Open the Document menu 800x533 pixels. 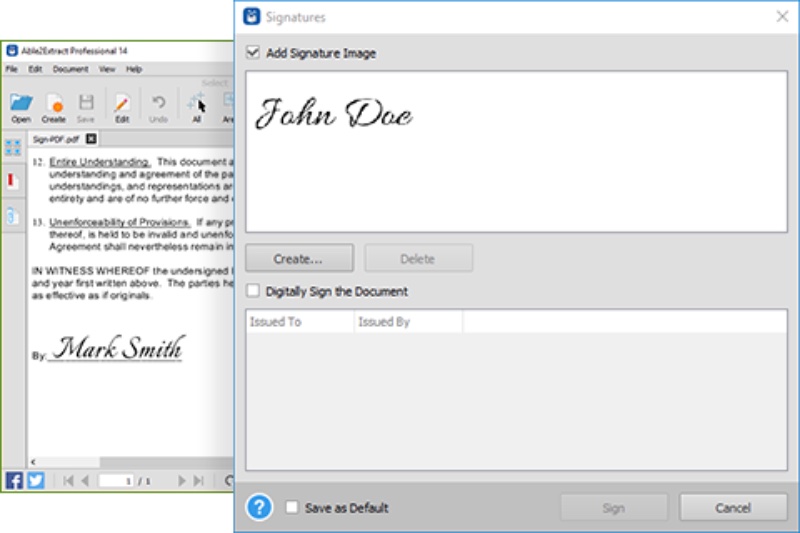pyautogui.click(x=70, y=69)
